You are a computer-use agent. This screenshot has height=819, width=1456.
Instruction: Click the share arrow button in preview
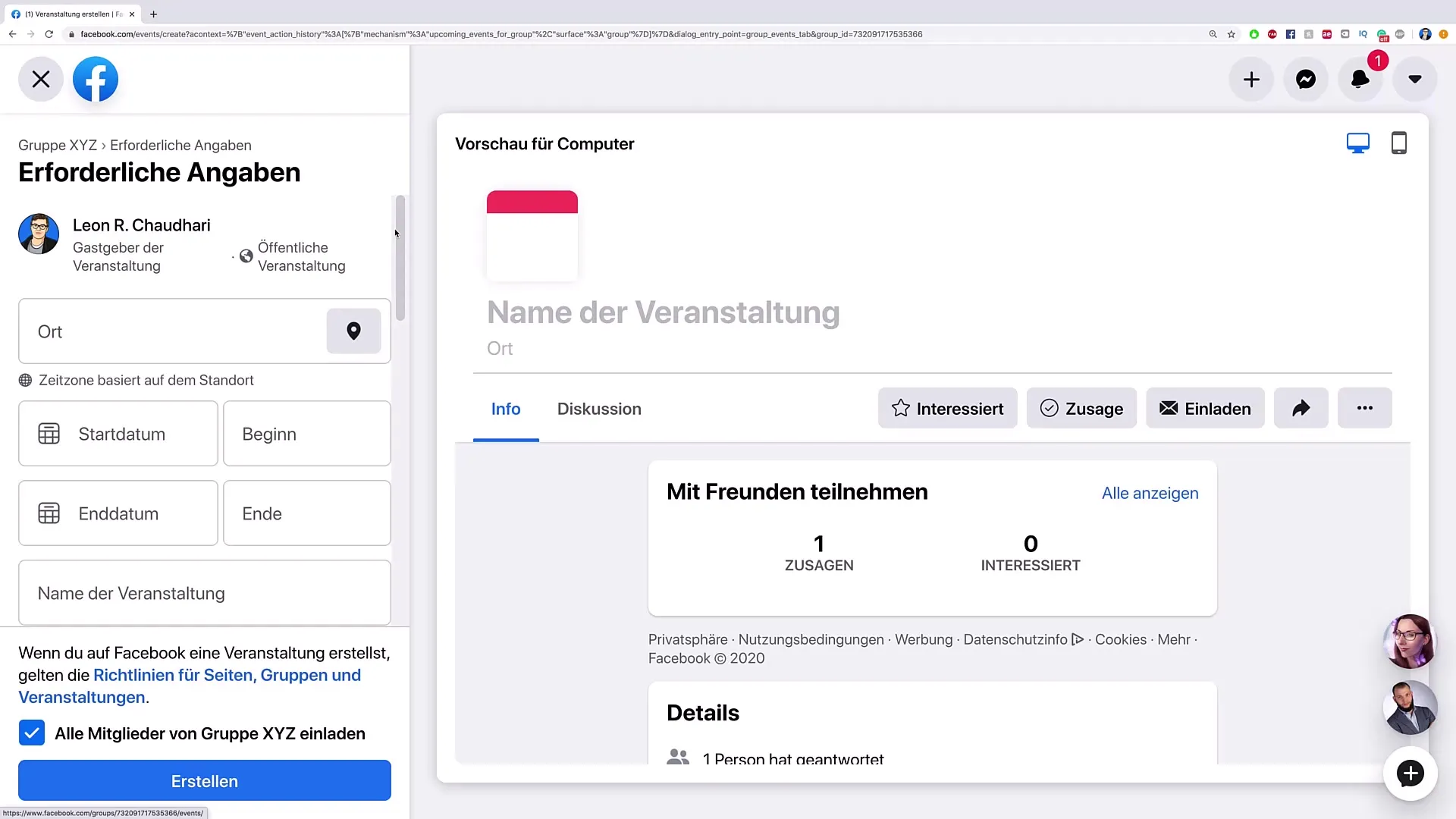pos(1301,409)
